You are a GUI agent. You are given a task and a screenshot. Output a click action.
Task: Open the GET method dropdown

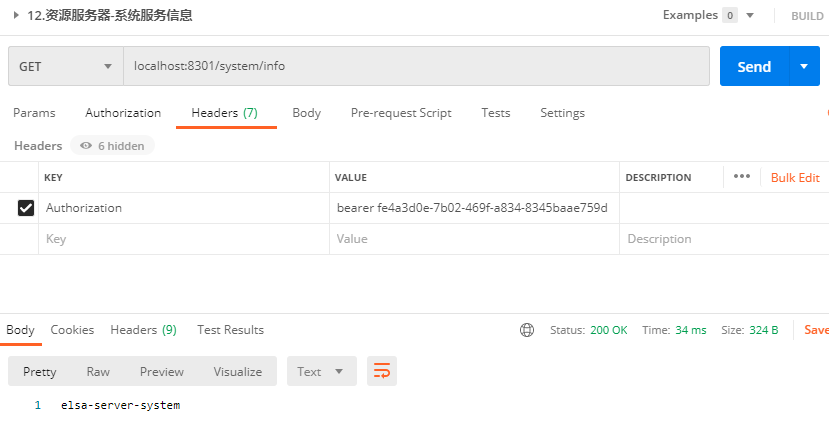66,67
